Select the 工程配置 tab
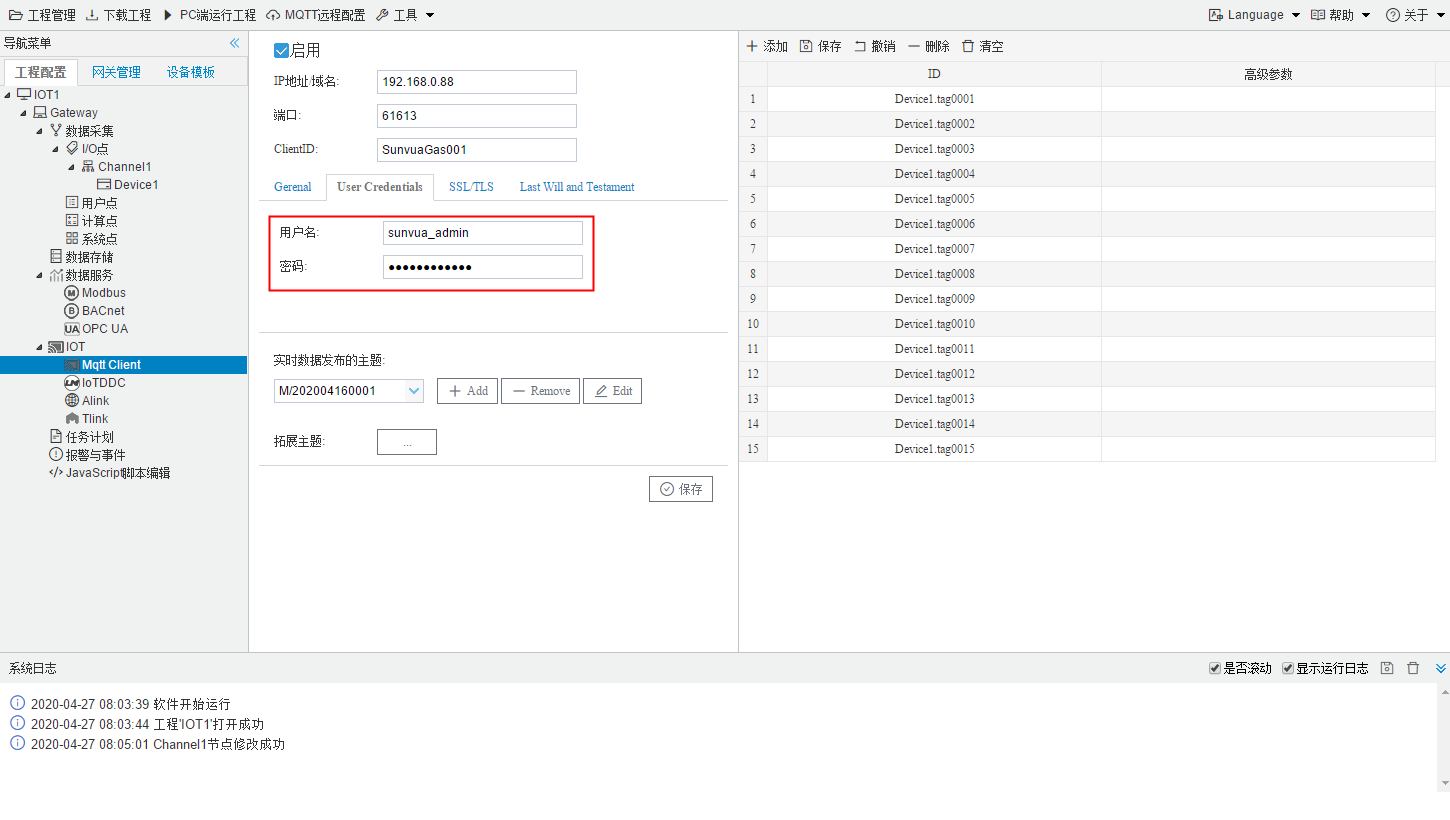This screenshot has height=820, width=1450. [40, 72]
